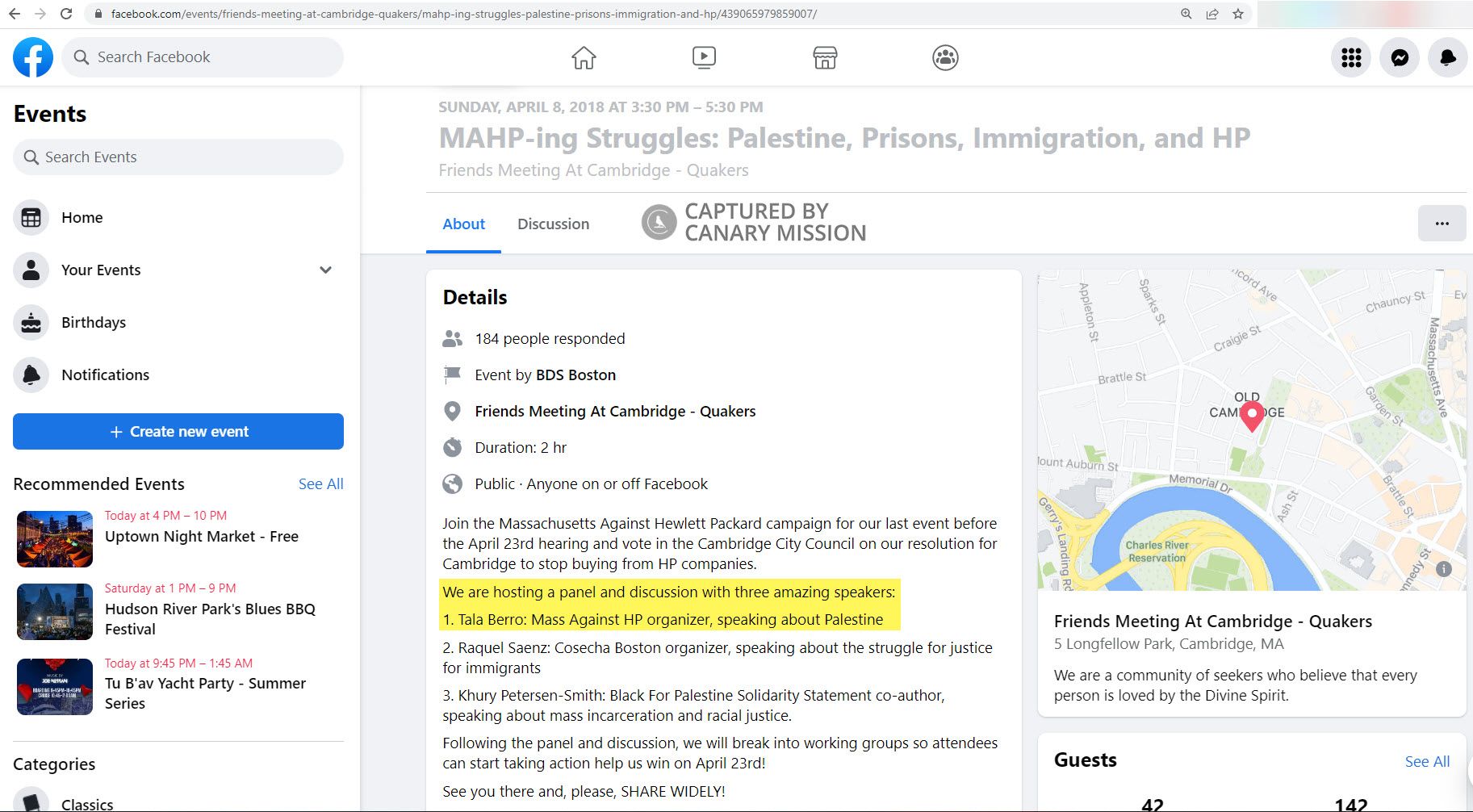Open the three-dot event options menu
Viewport: 1473px width, 812px height.
(x=1442, y=224)
